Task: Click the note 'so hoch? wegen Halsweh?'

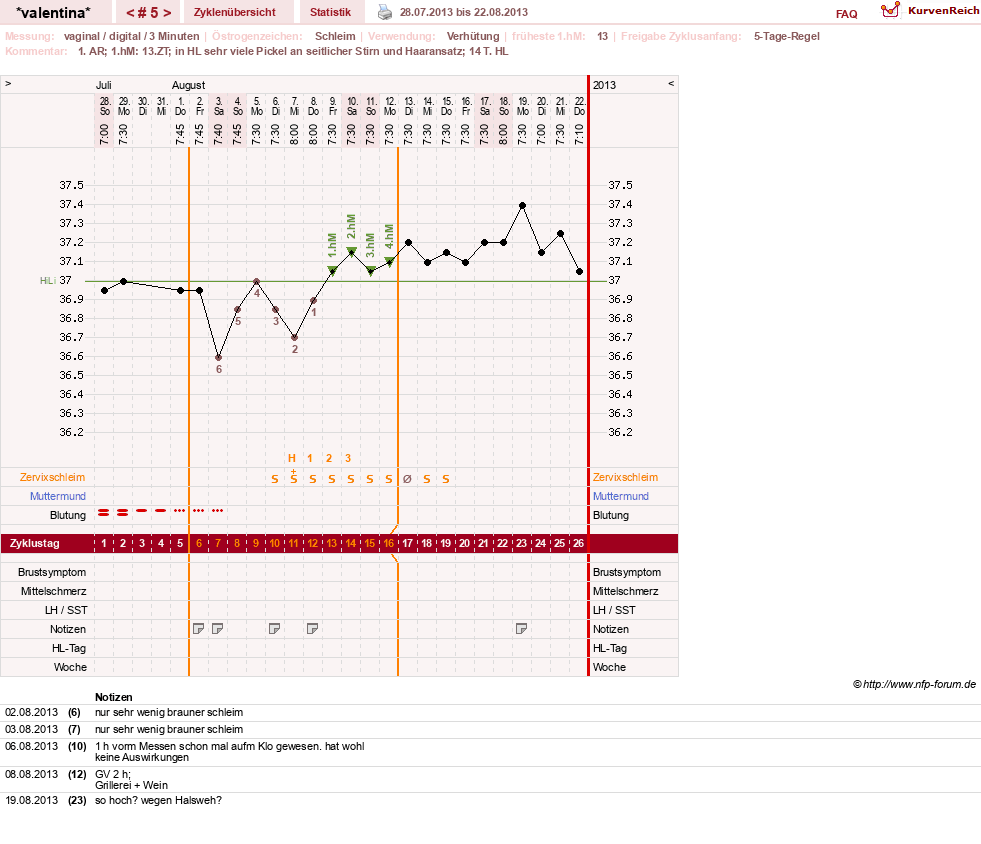Action: [158, 800]
